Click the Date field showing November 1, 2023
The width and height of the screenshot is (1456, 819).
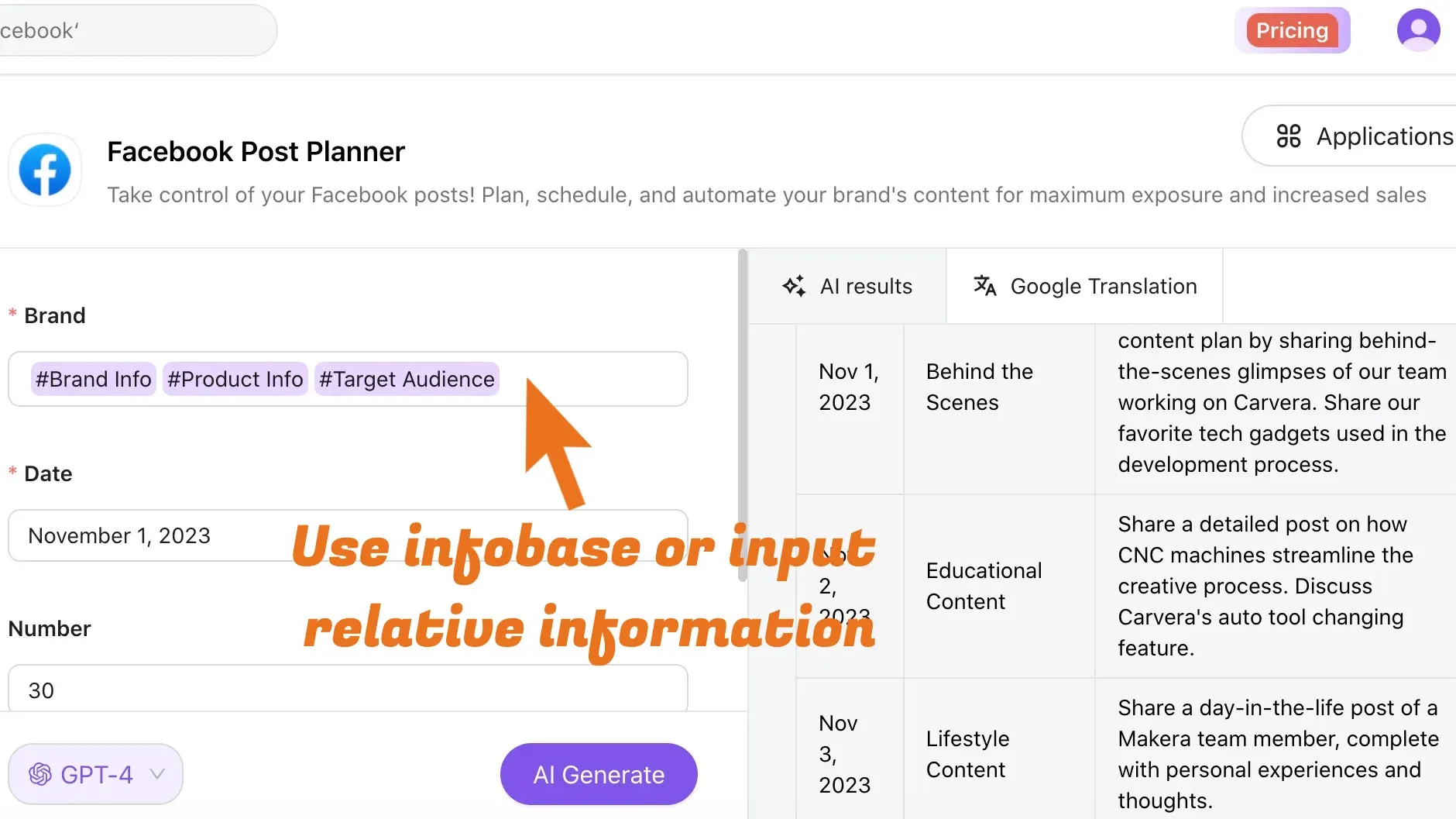[155, 535]
